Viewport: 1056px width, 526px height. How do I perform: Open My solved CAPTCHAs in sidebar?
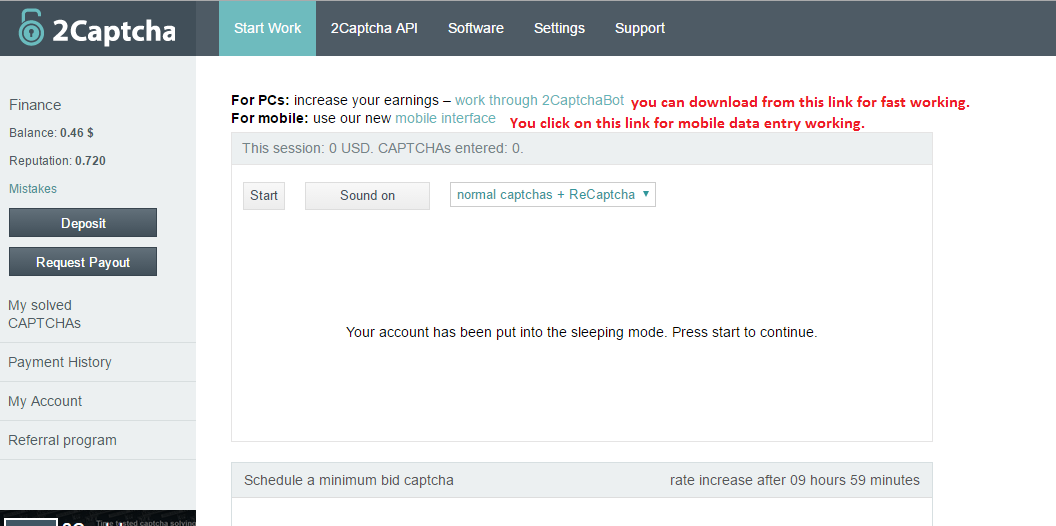[44, 315]
